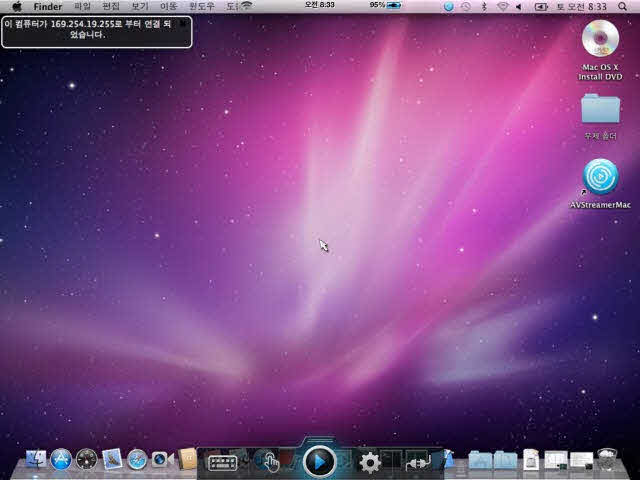The width and height of the screenshot is (640, 480).
Task: Click the menu bar clock 토 오전 8:33
Action: tap(582, 7)
